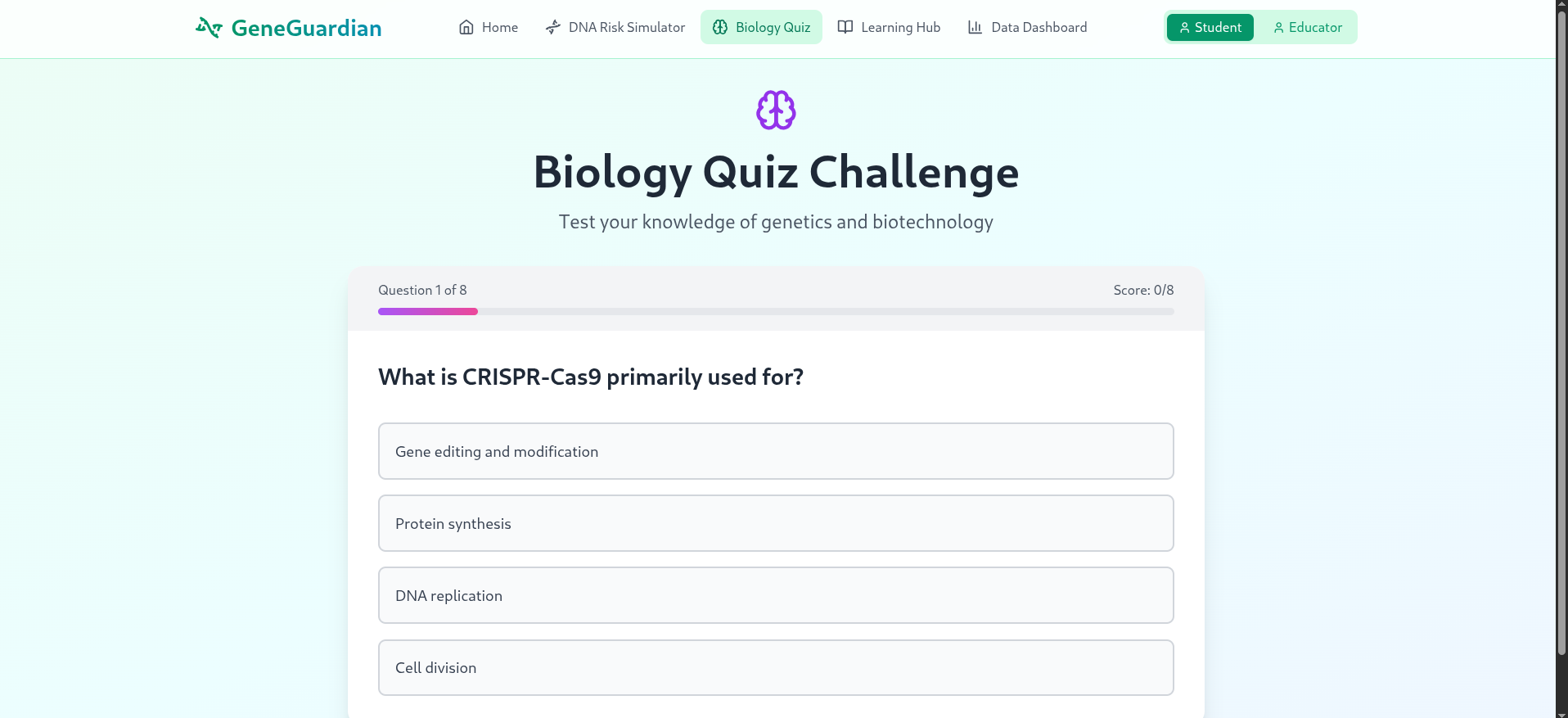Screen dimensions: 1568x718
Task: Click the Biology Quiz brain icon in navbar
Action: [x=720, y=27]
